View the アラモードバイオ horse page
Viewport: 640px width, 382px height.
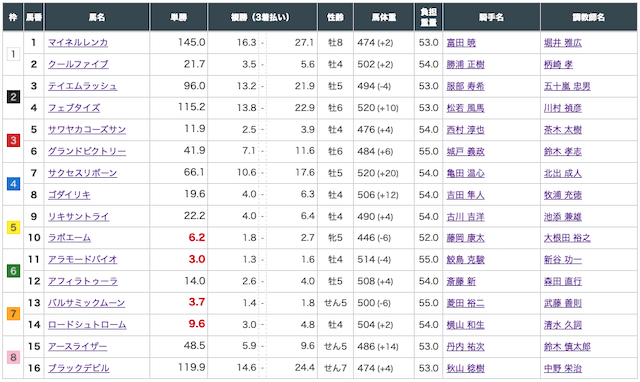[x=82, y=260]
